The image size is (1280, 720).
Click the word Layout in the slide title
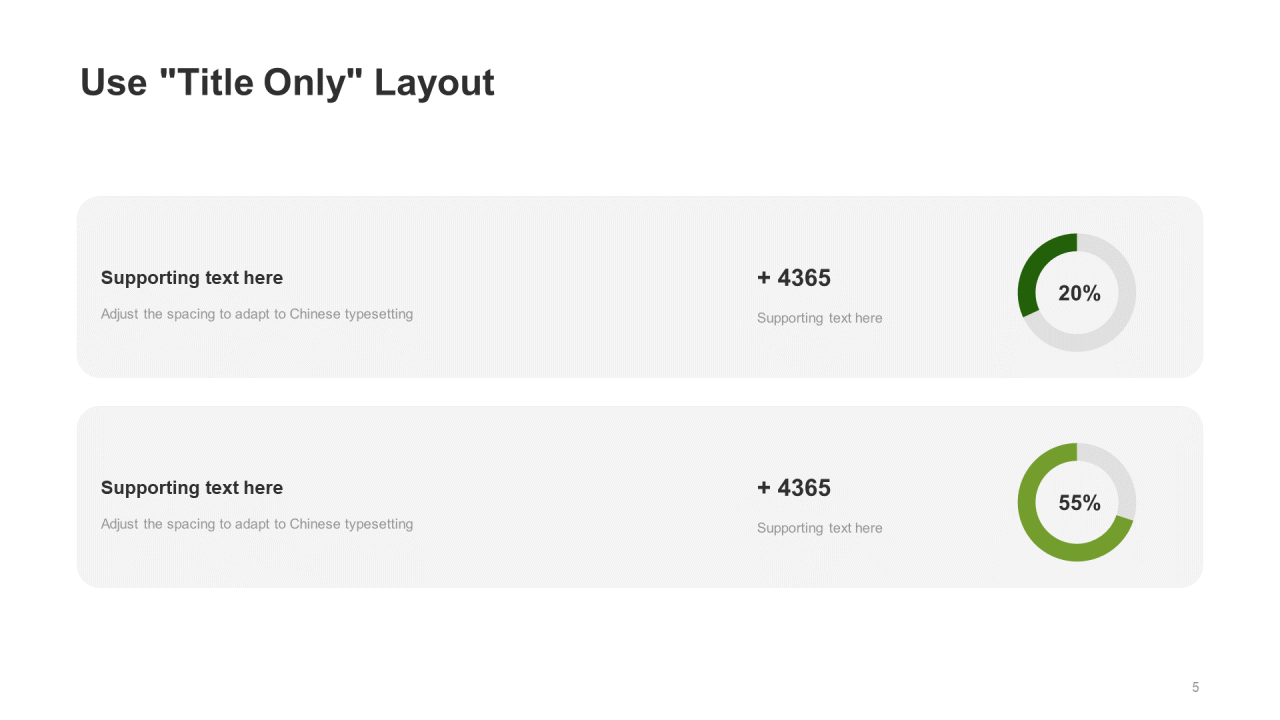[x=434, y=83]
